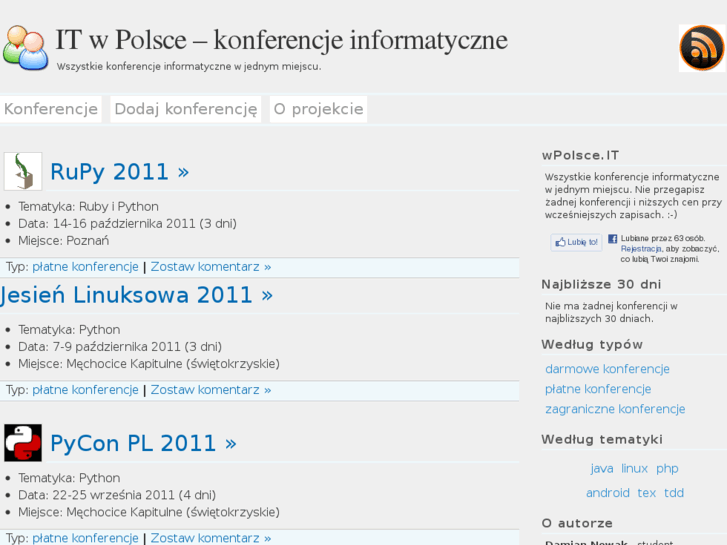The image size is (727, 545).
Task: Open the Facebook Rejestracja link
Action: [641, 249]
